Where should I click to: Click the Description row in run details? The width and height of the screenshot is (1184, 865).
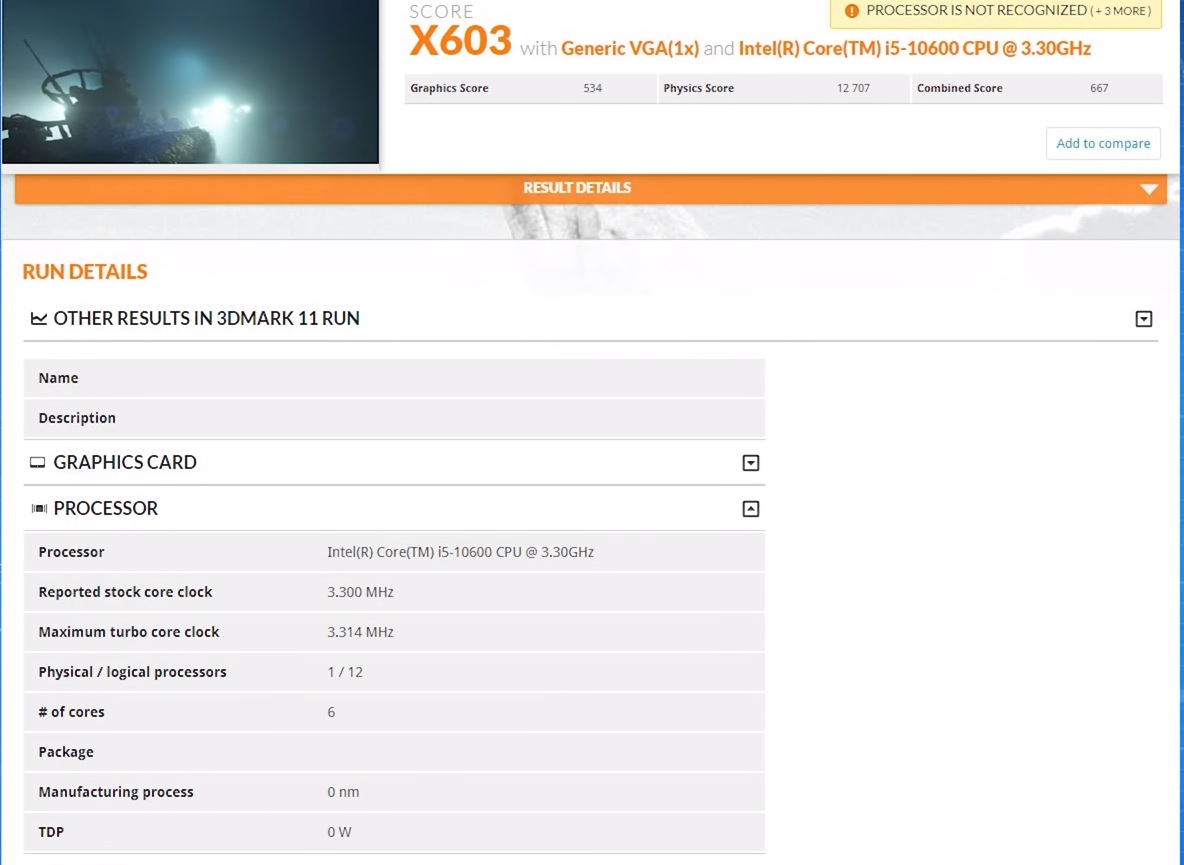click(394, 418)
